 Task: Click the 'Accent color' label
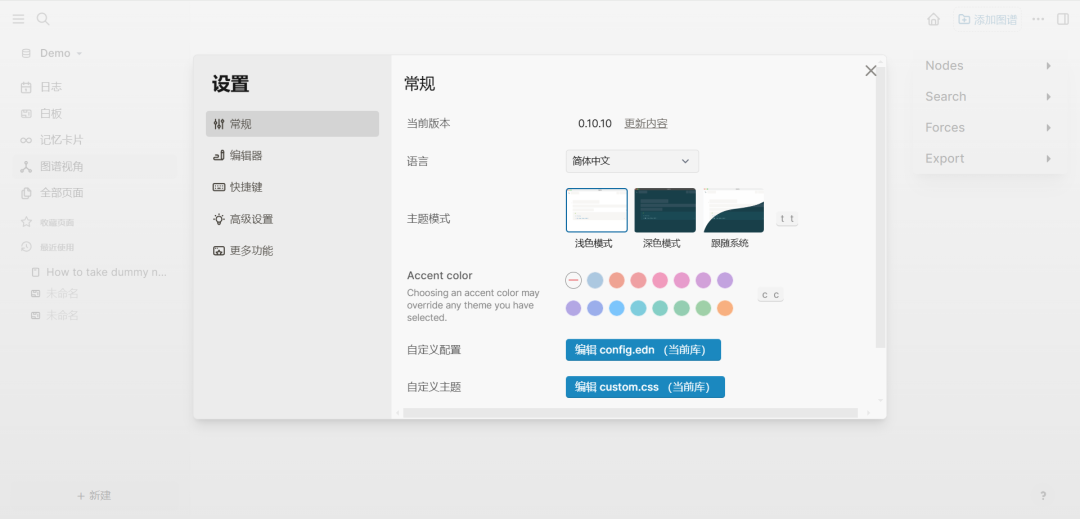click(439, 275)
